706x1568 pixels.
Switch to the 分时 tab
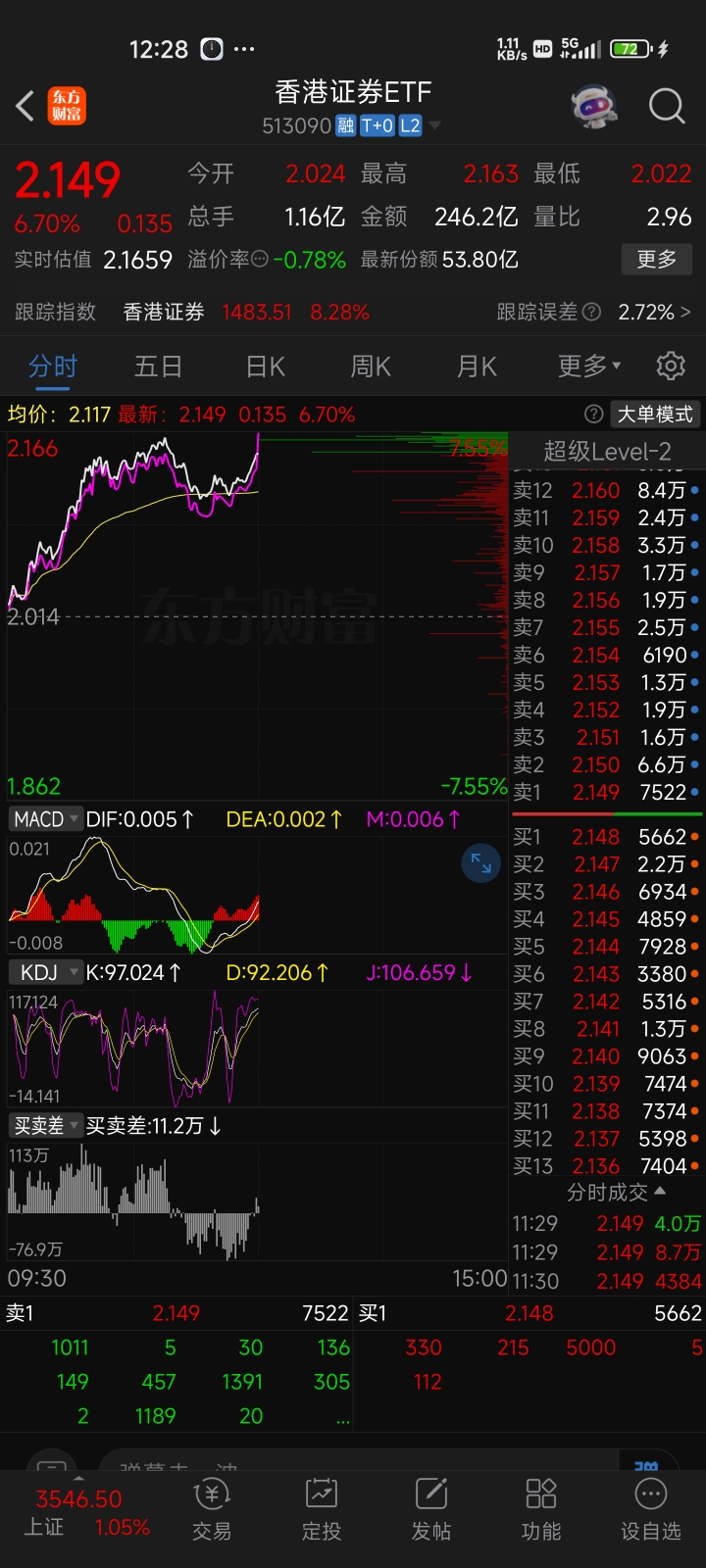(x=53, y=366)
